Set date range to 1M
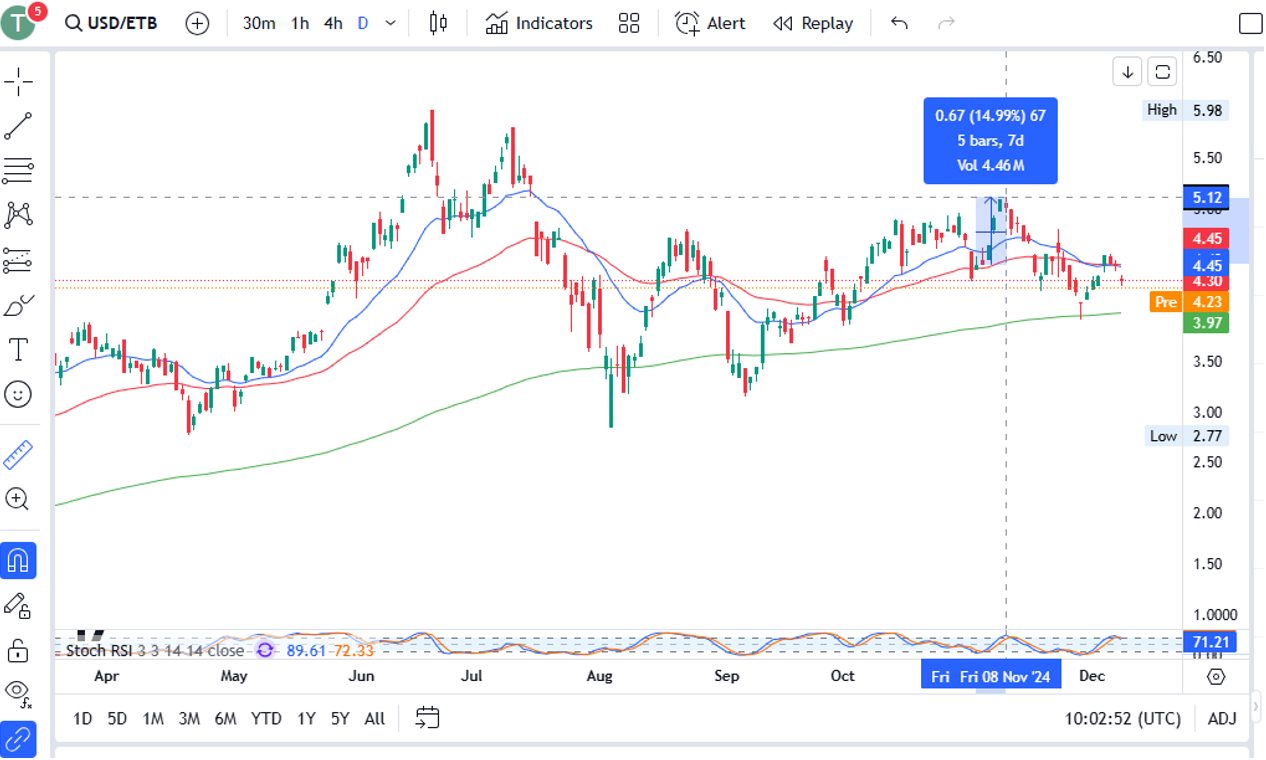 (153, 718)
